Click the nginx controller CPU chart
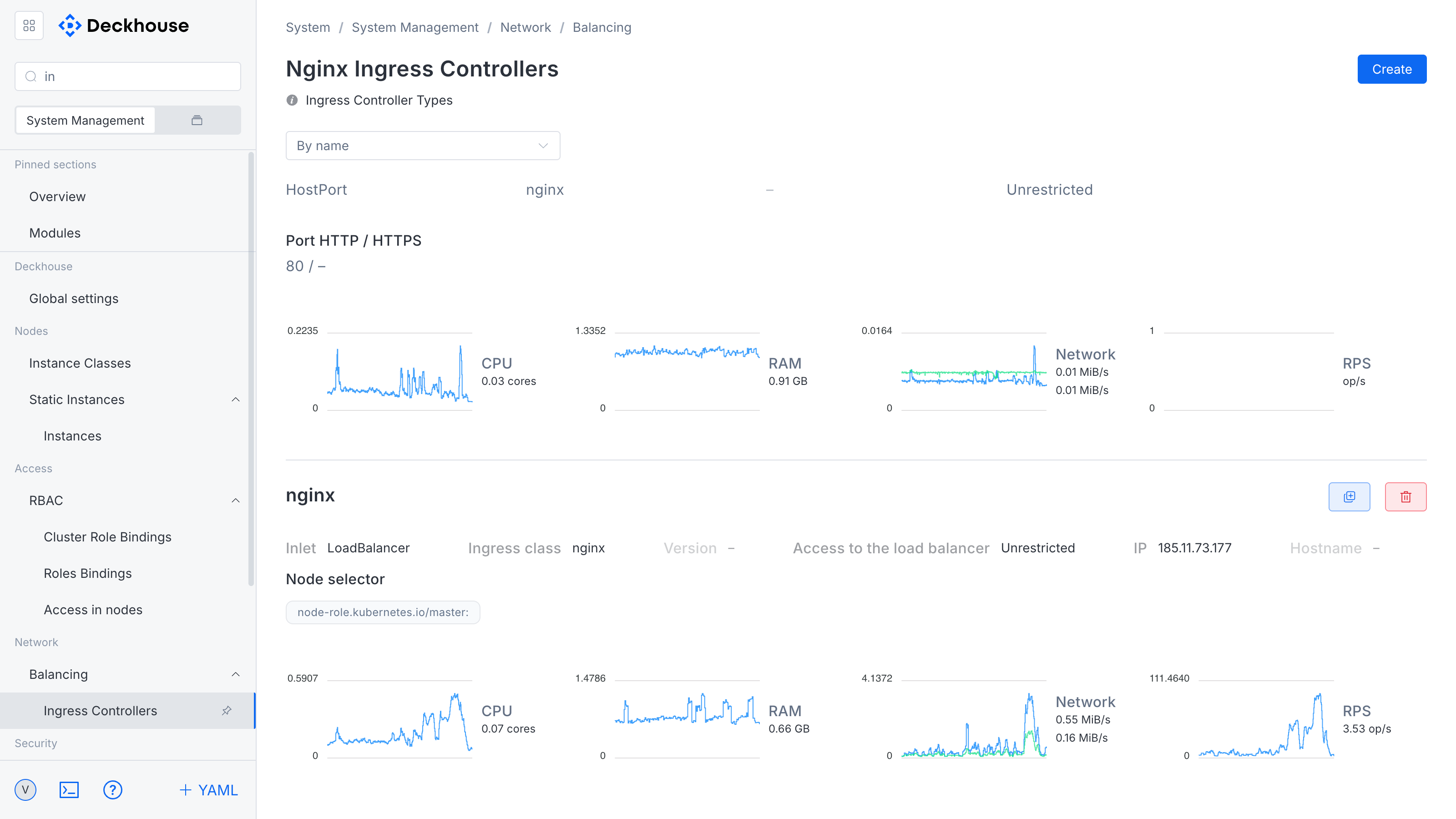This screenshot has height=819, width=1456. click(399, 719)
